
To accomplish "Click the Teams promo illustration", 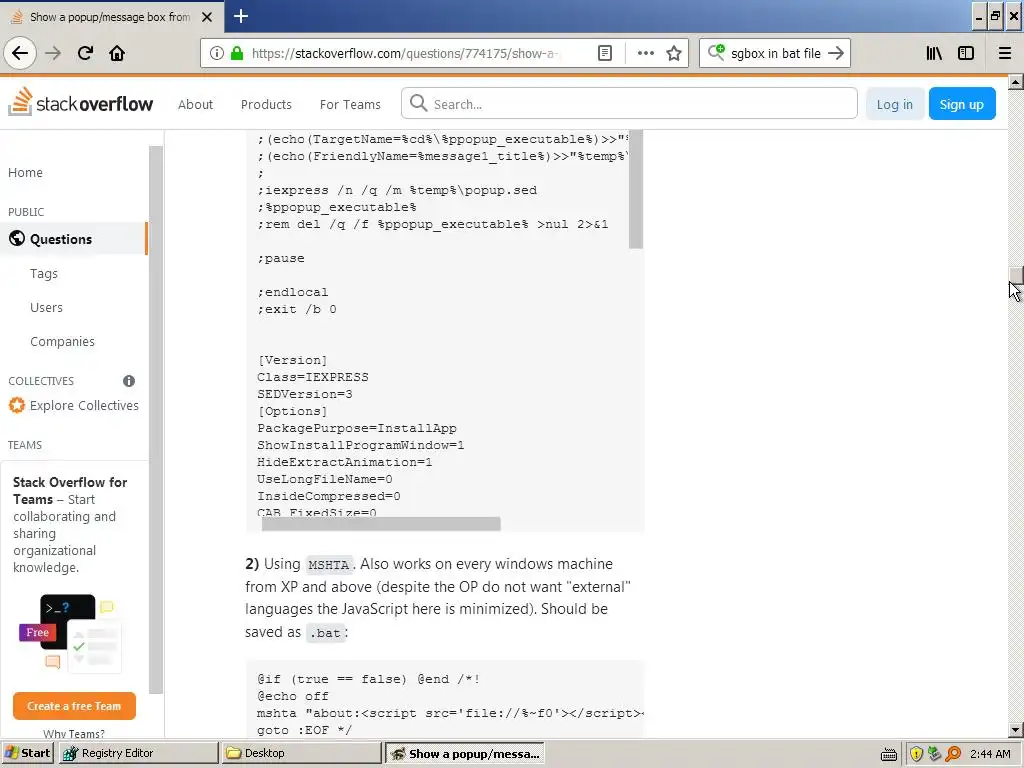I will [x=69, y=632].
